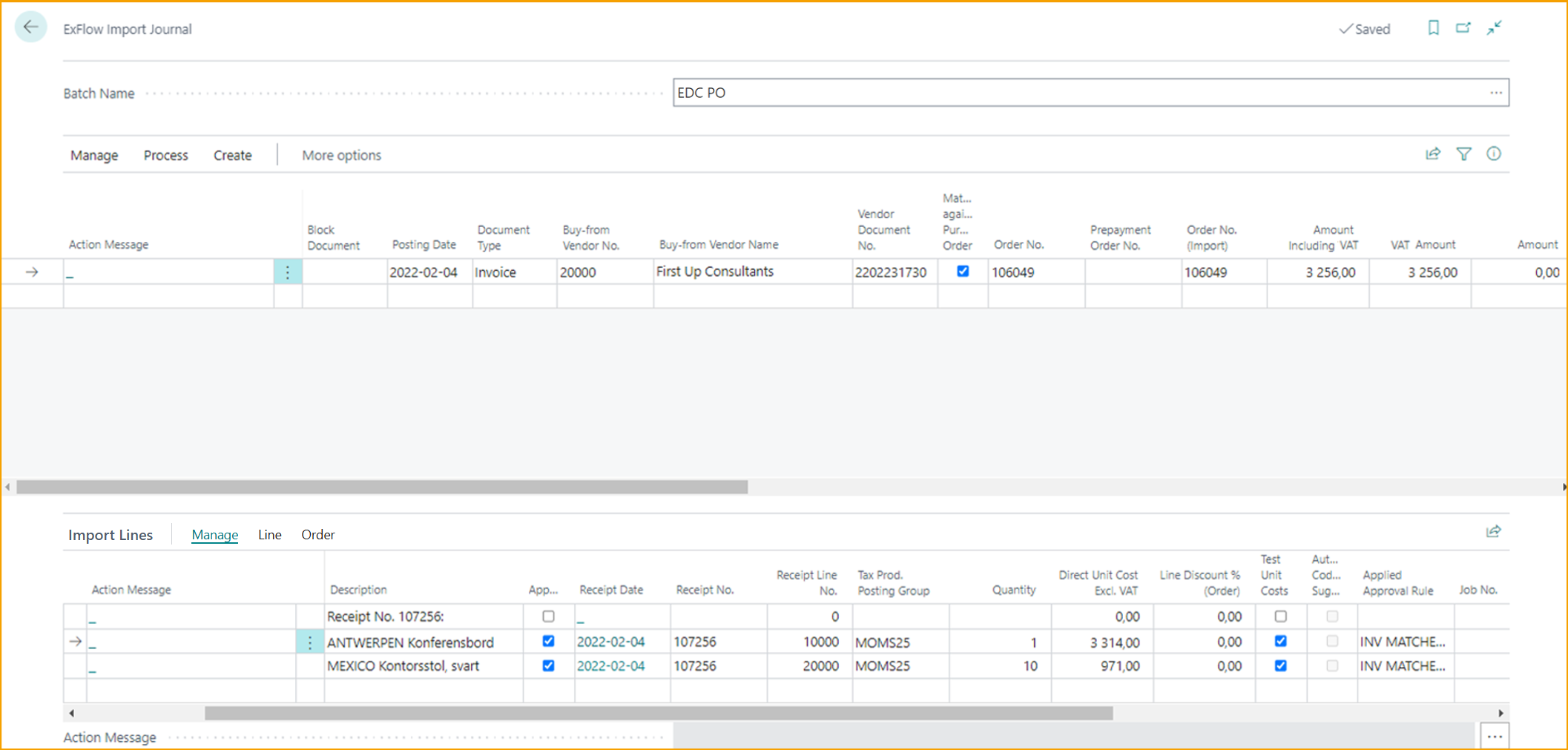Click the bookmark icon in the header

1434,27
